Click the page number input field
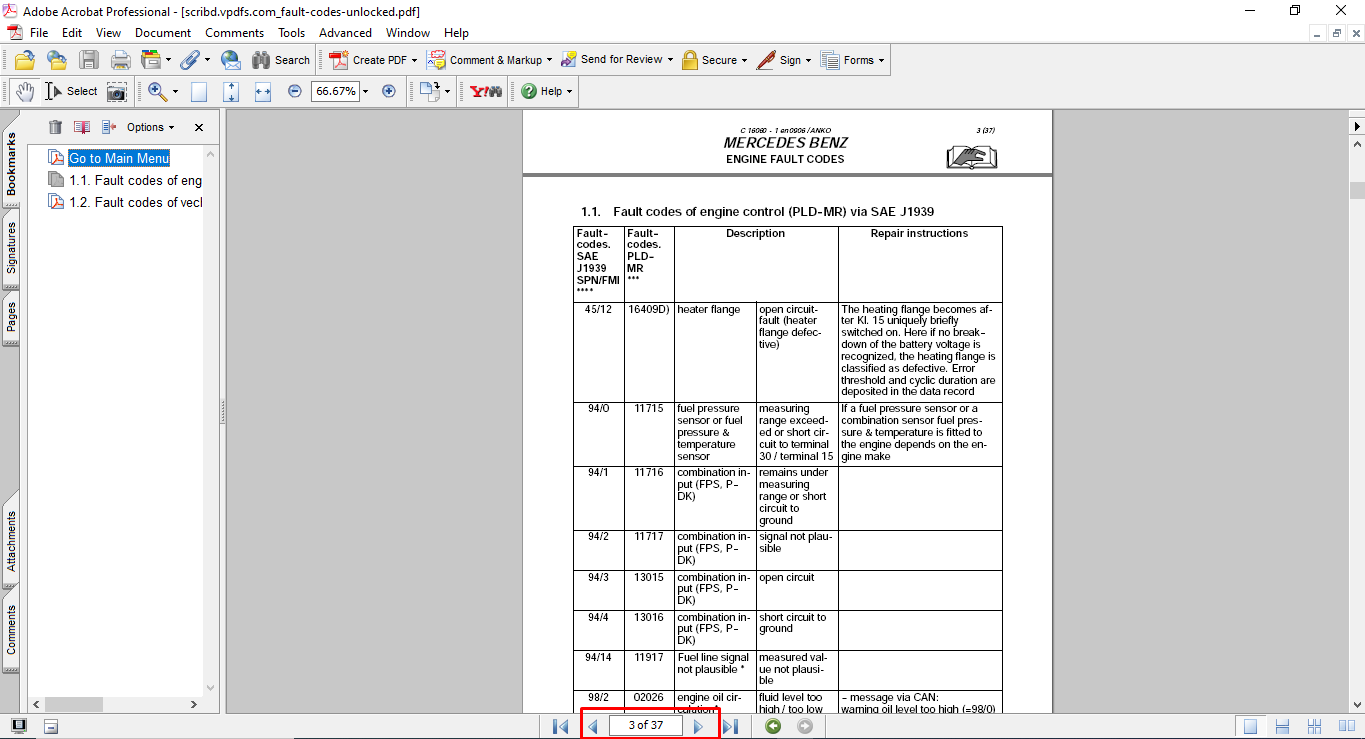Image resolution: width=1365 pixels, height=739 pixels. [x=645, y=726]
